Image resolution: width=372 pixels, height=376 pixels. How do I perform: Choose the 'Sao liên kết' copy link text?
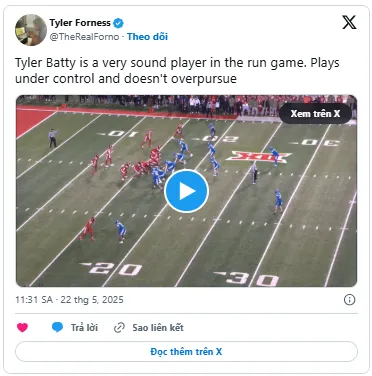[x=158, y=328]
